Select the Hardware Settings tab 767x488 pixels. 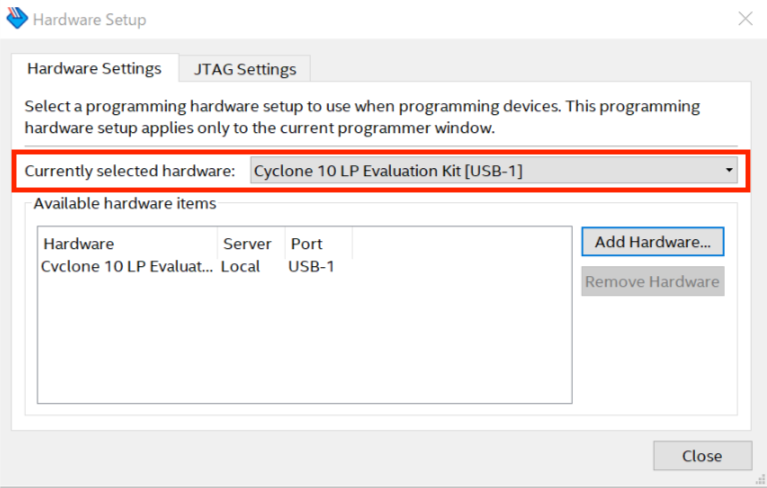[94, 69]
